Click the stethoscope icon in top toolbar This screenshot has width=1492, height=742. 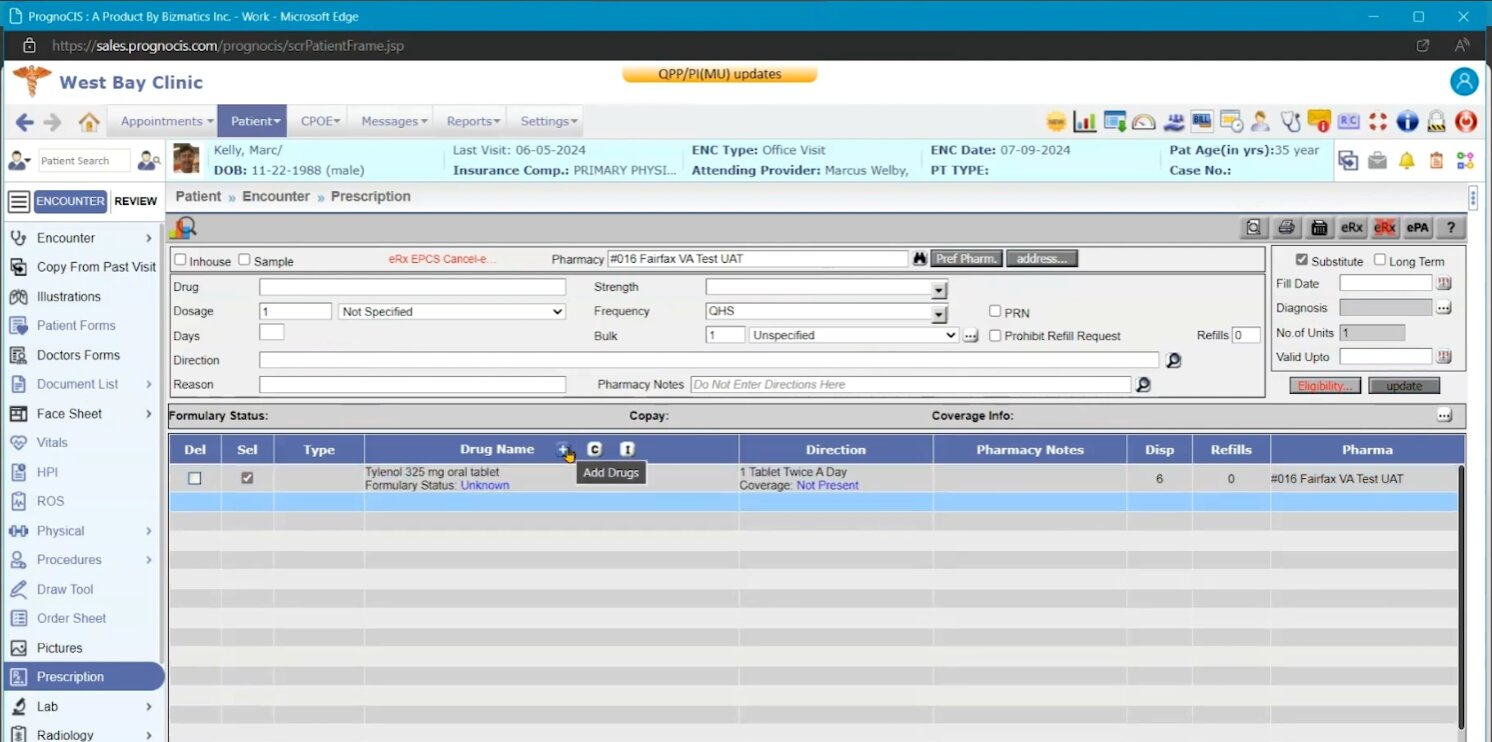tap(1290, 122)
